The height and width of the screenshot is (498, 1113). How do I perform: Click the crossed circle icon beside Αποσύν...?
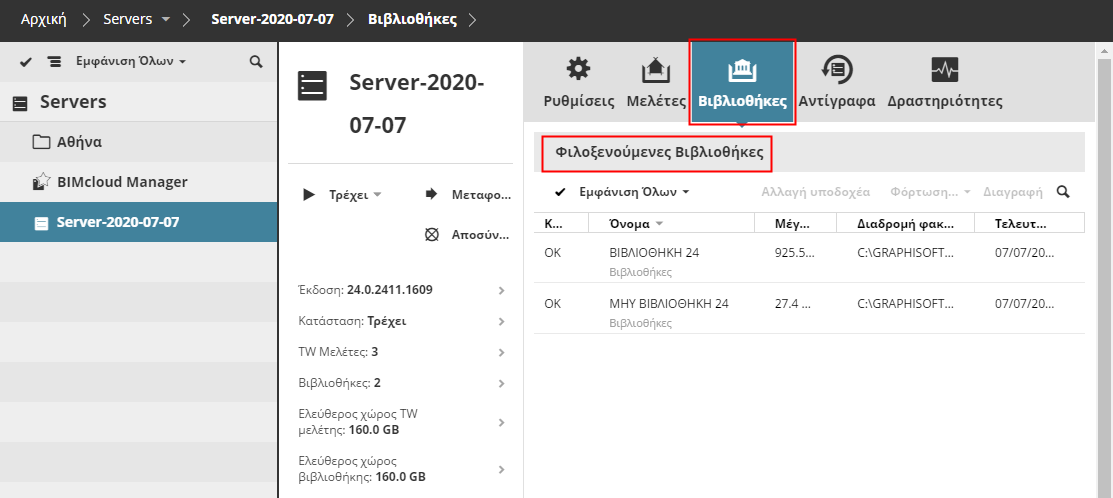click(432, 235)
